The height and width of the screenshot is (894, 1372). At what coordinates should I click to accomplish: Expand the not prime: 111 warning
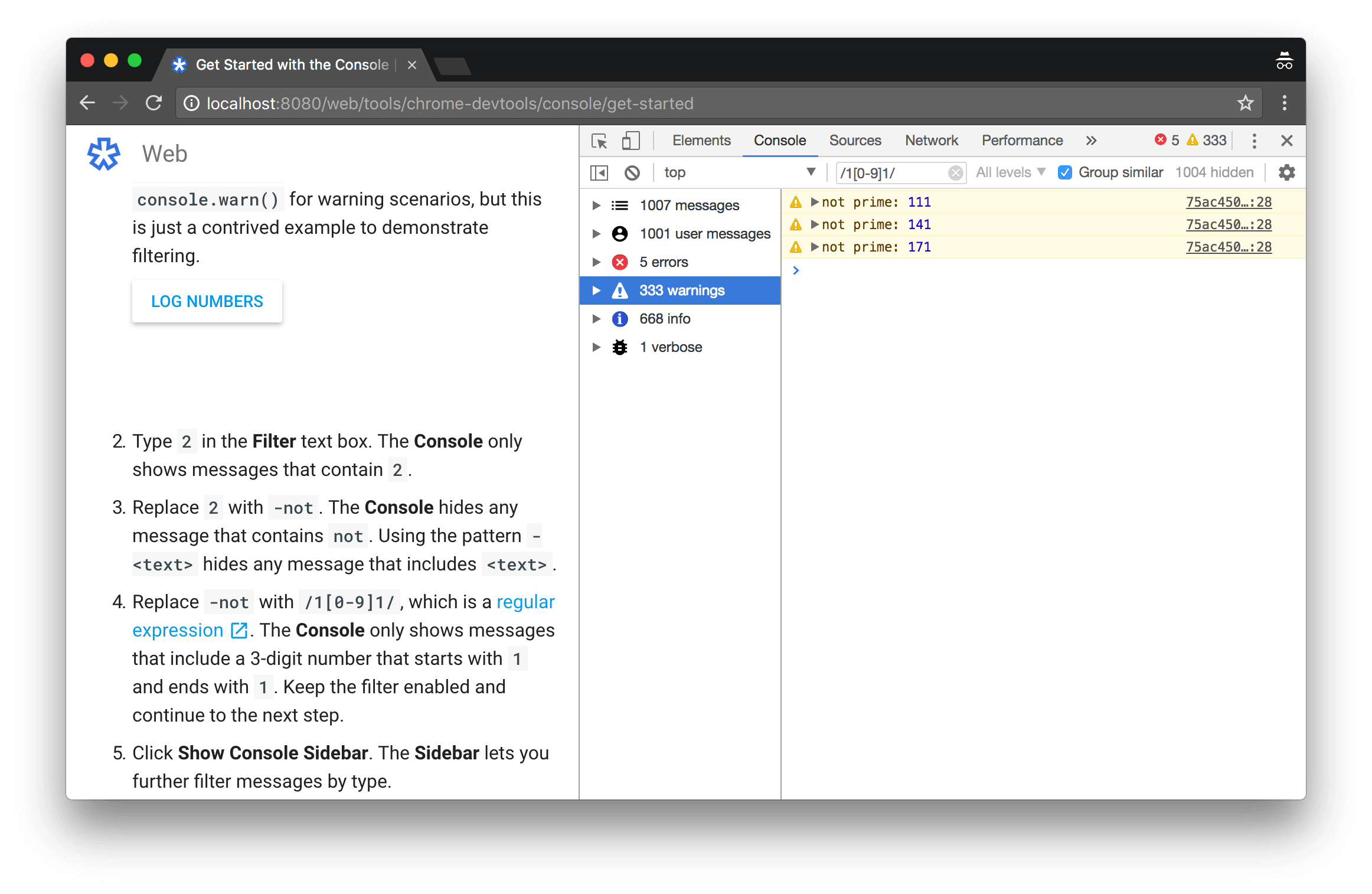tap(814, 201)
